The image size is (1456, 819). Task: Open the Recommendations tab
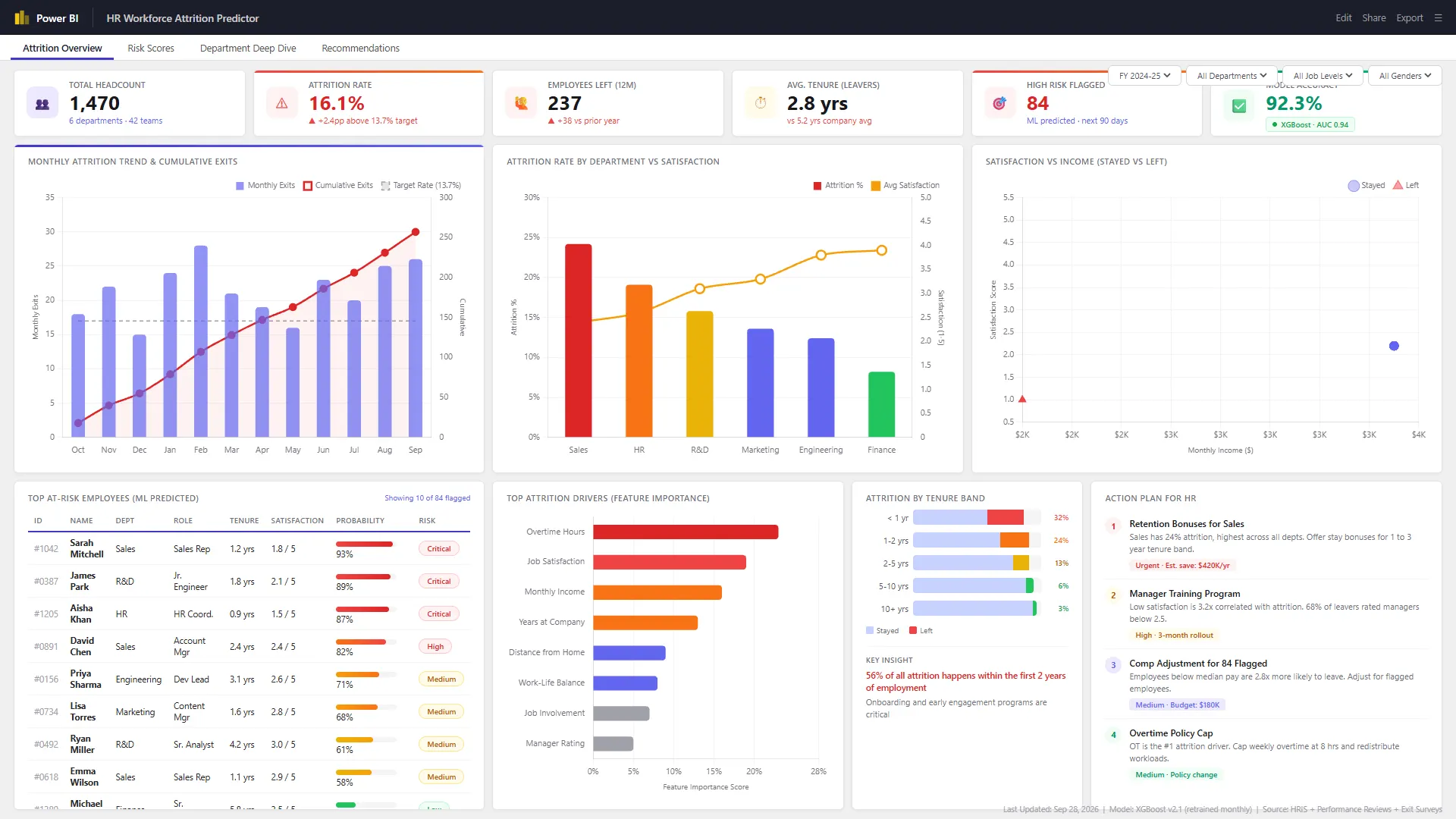click(360, 48)
